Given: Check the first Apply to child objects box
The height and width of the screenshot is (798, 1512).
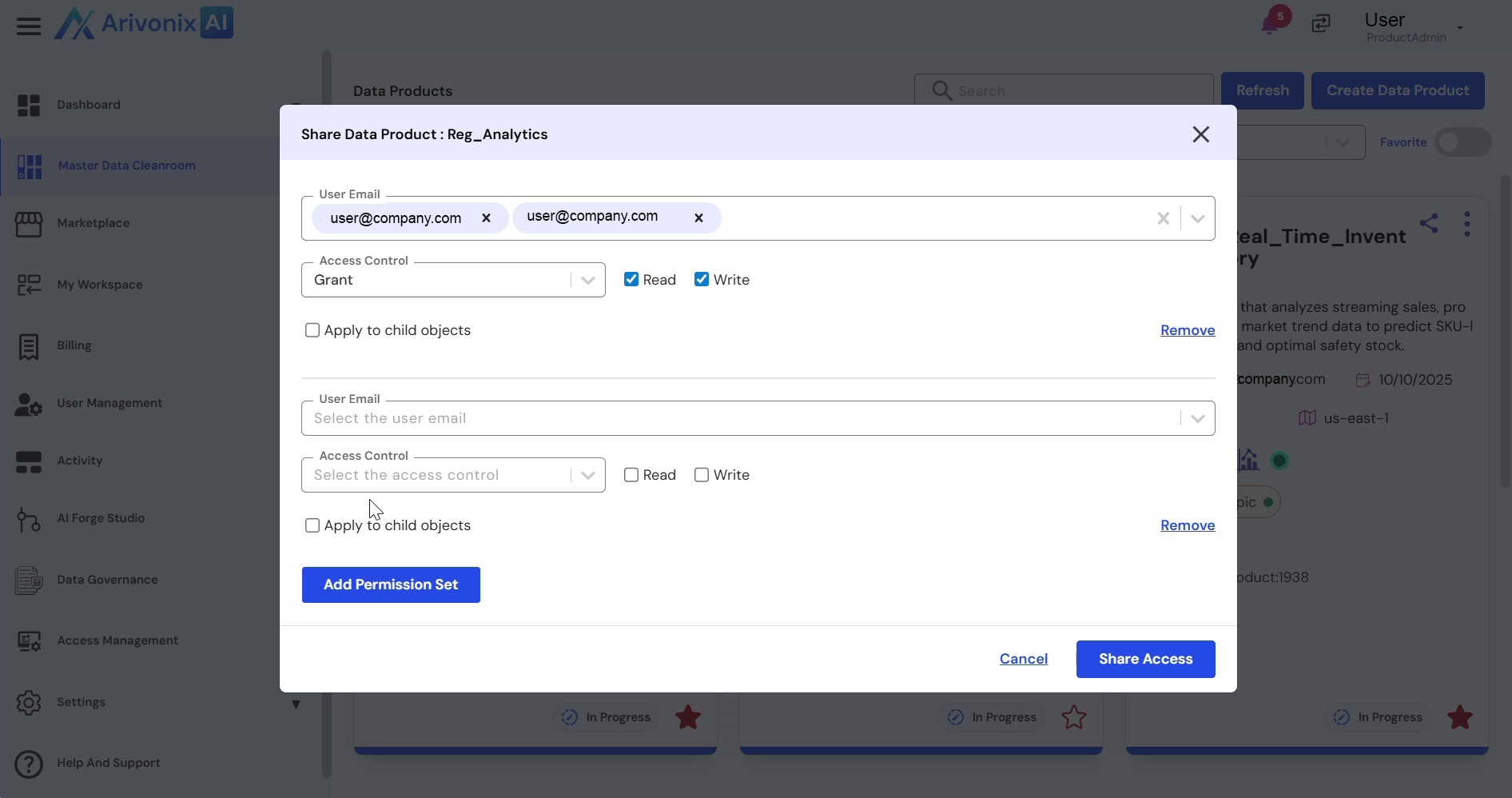Looking at the screenshot, I should coord(312,330).
